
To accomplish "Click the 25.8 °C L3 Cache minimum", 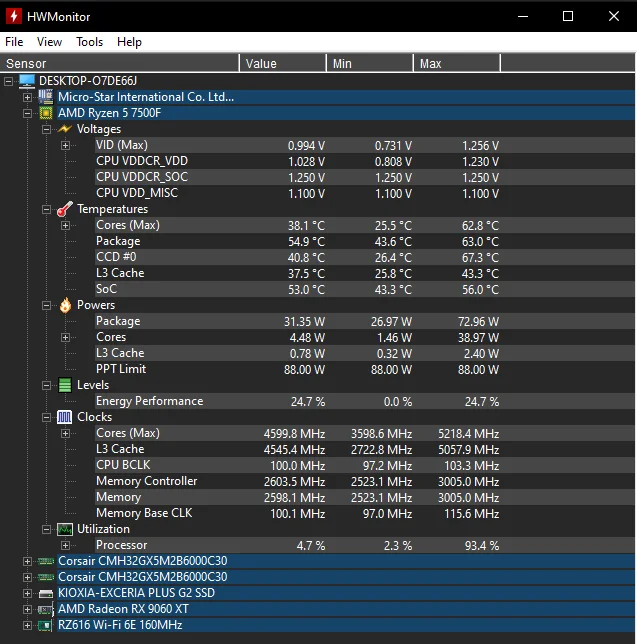I will [x=393, y=274].
